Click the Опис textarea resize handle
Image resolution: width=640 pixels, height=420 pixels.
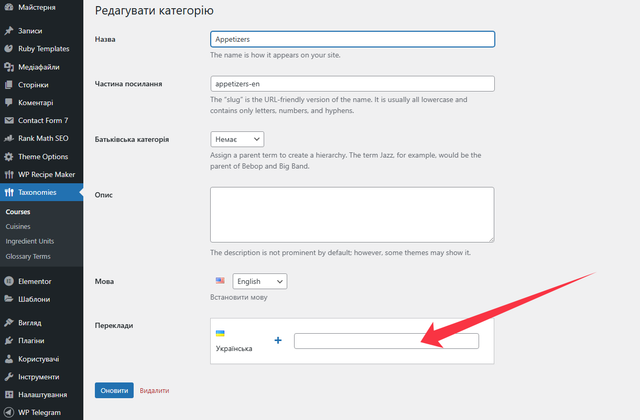coord(491,239)
